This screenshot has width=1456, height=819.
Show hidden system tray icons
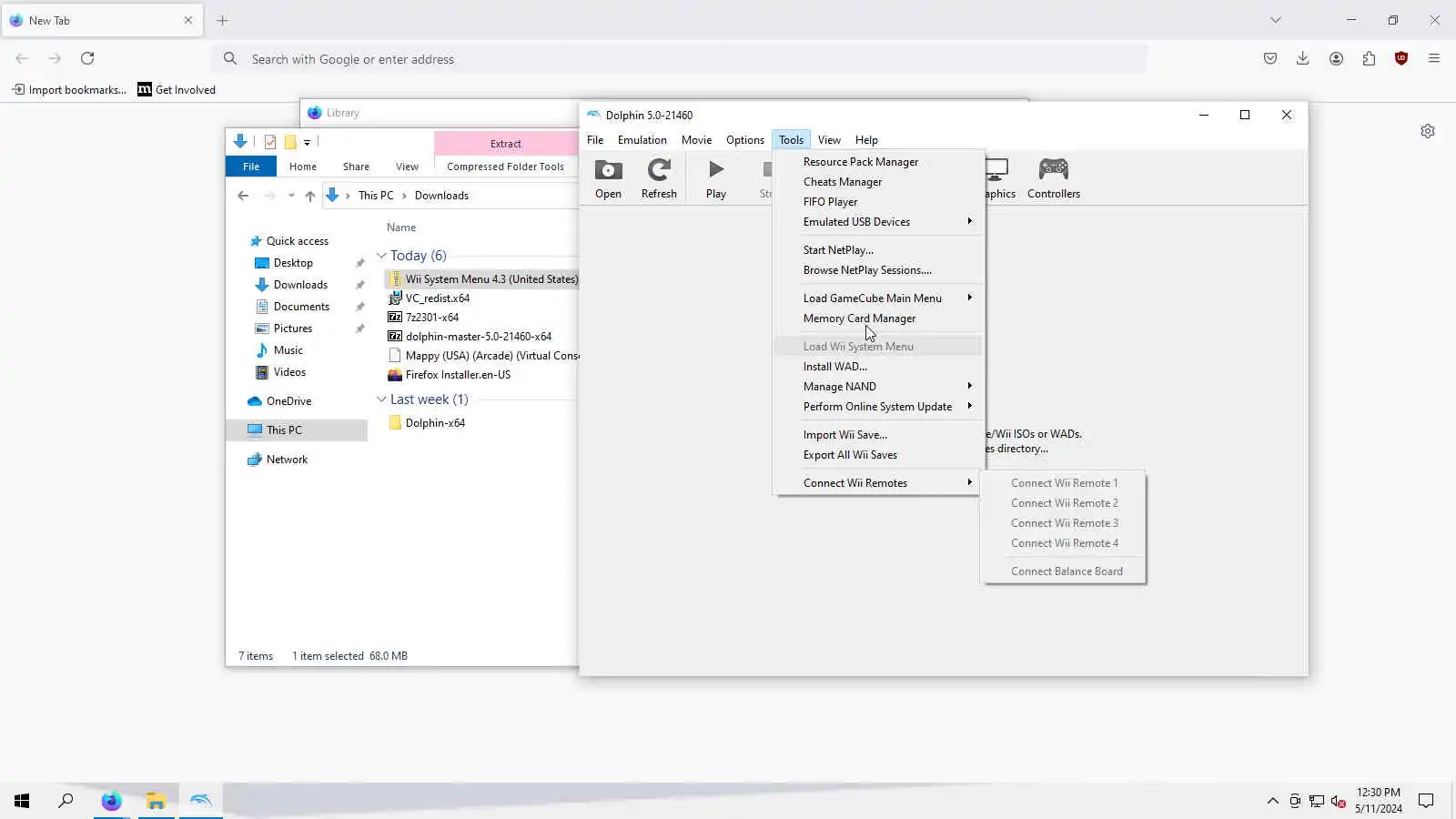pyautogui.click(x=1272, y=801)
